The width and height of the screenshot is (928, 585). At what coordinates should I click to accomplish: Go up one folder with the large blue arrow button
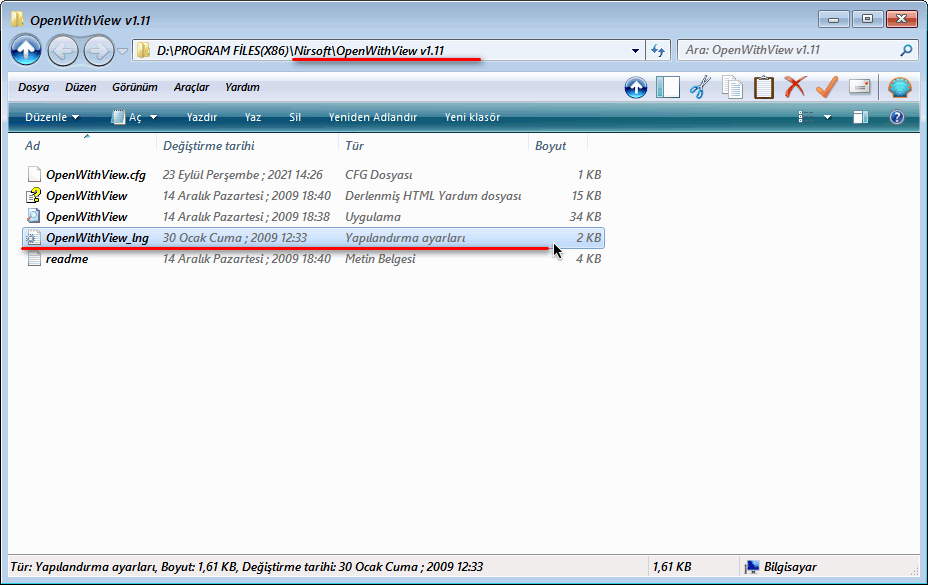(26, 50)
